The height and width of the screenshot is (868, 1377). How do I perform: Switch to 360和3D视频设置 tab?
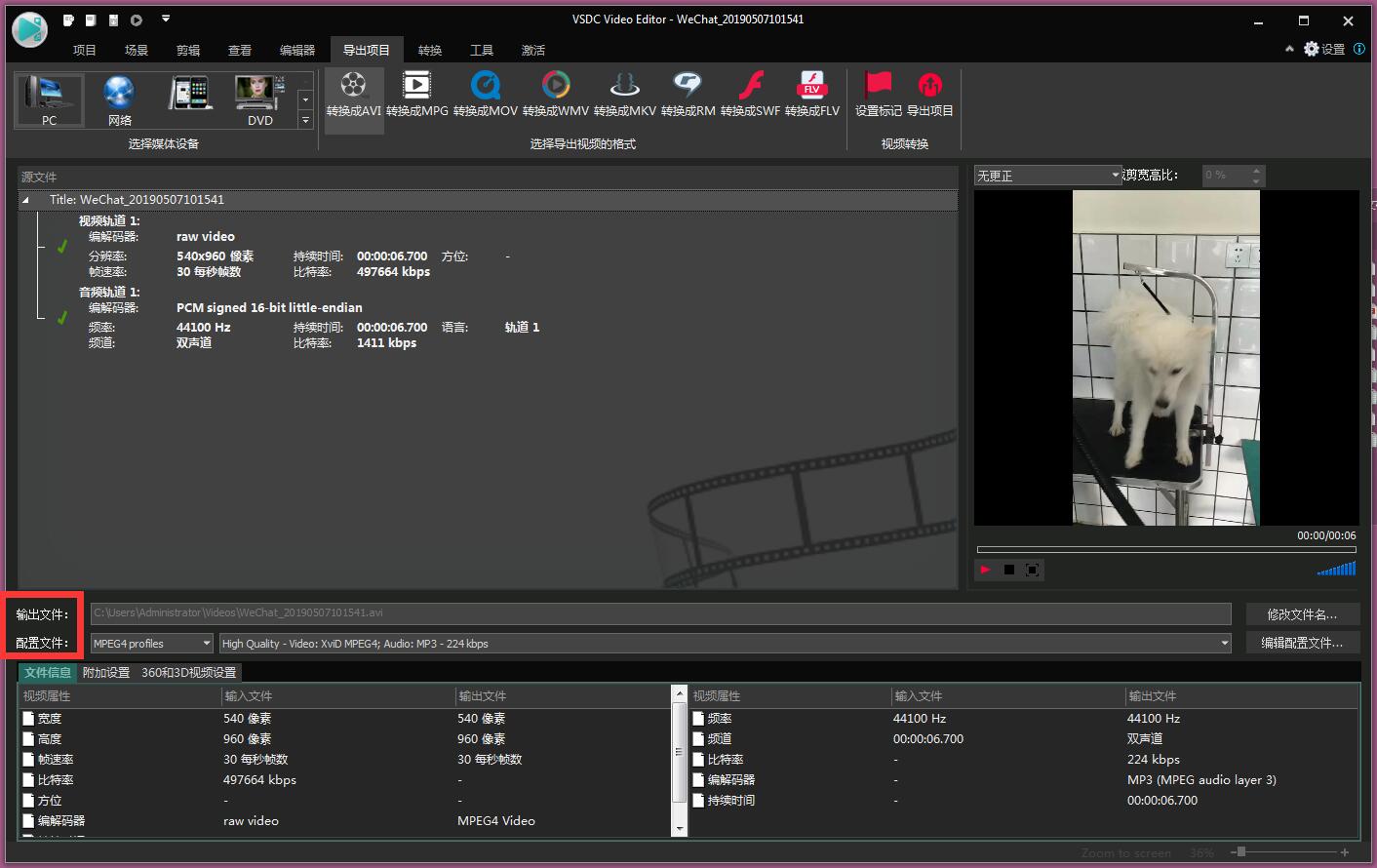pos(189,673)
